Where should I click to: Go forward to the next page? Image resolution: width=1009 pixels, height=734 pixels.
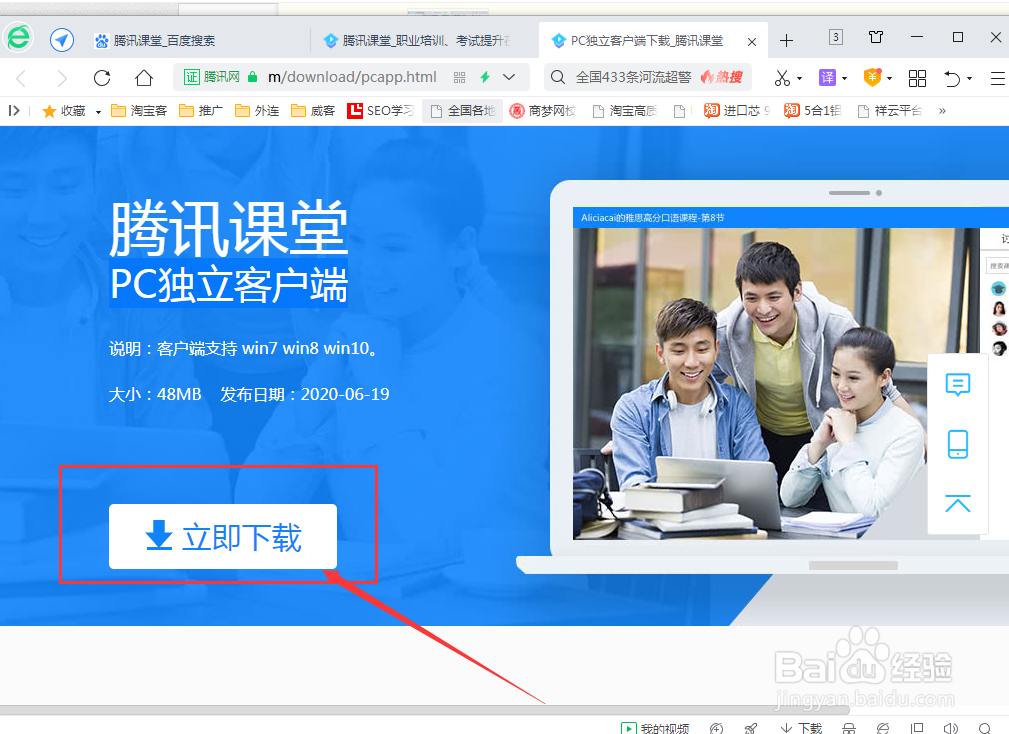click(x=62, y=78)
